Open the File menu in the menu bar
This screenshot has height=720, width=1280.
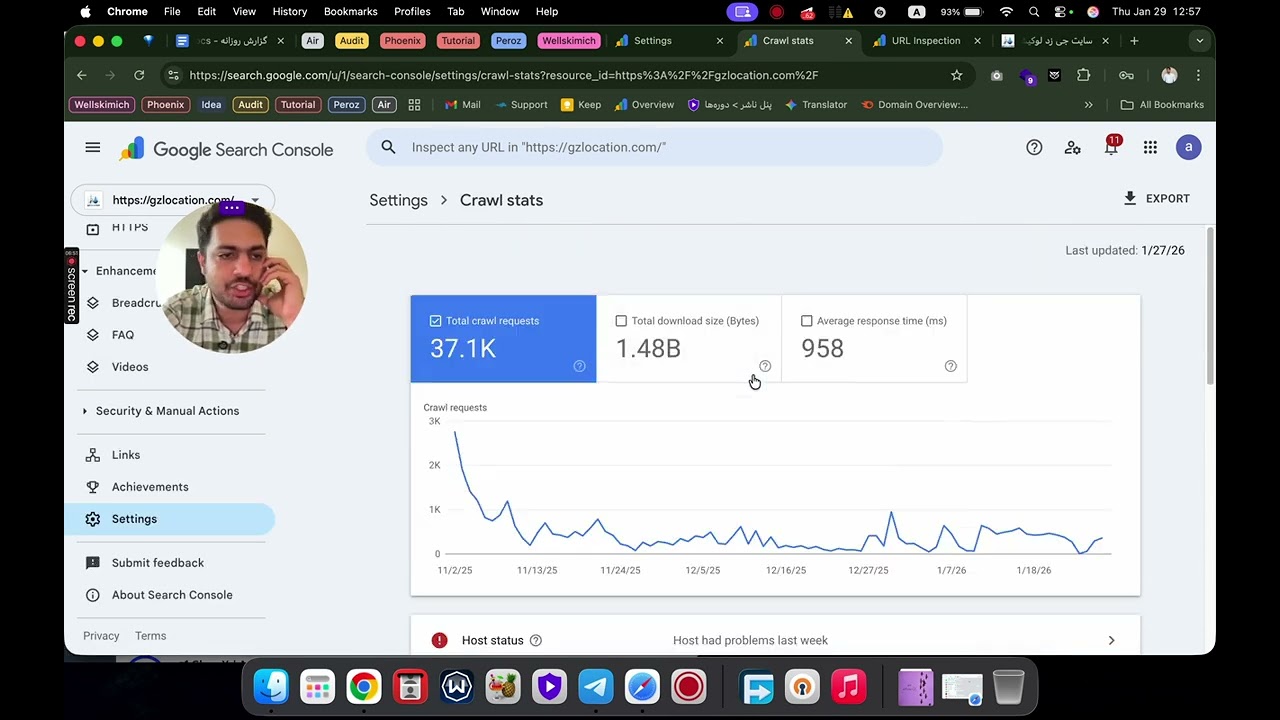tap(172, 12)
